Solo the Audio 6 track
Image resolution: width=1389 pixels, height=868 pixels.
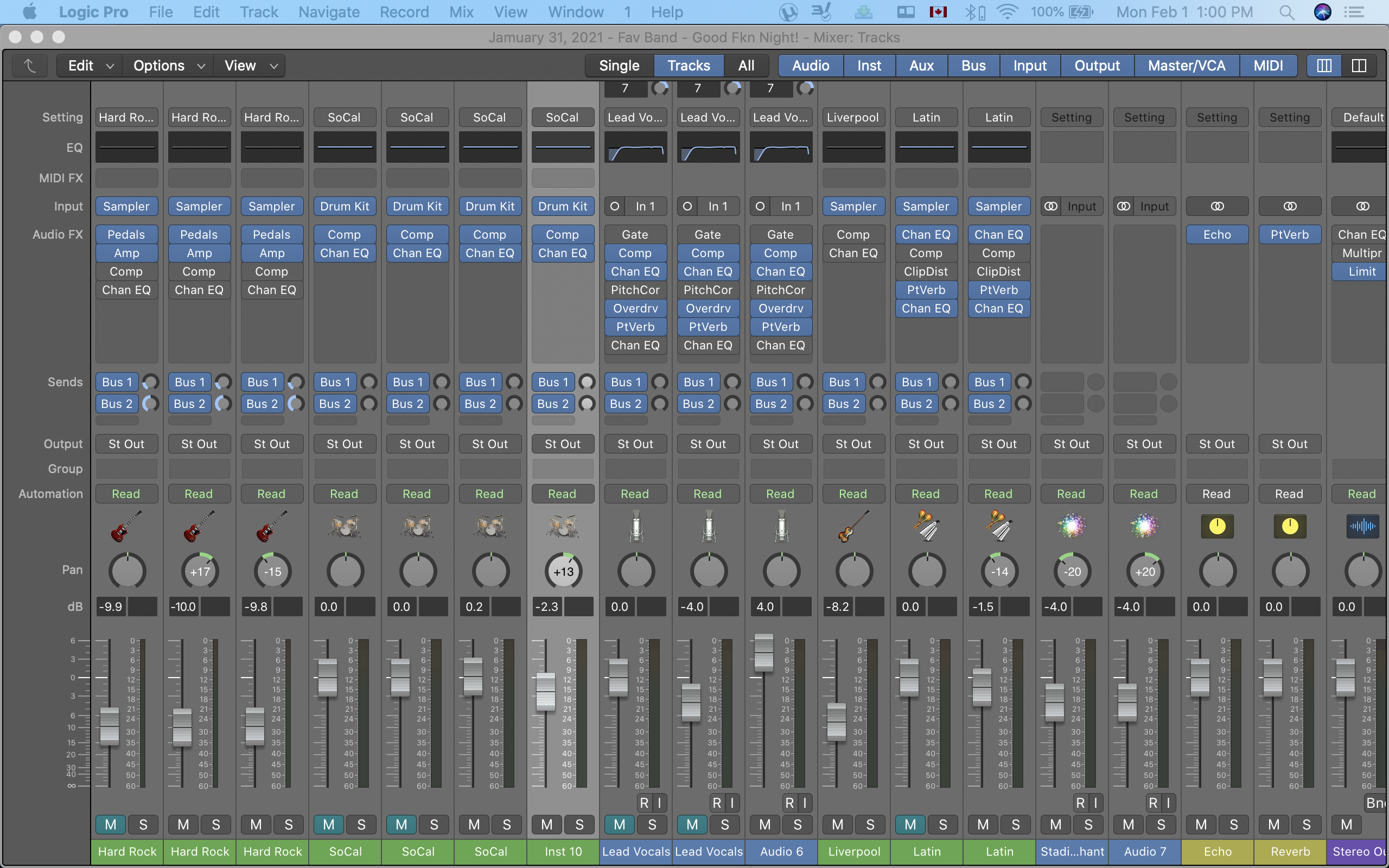(797, 825)
